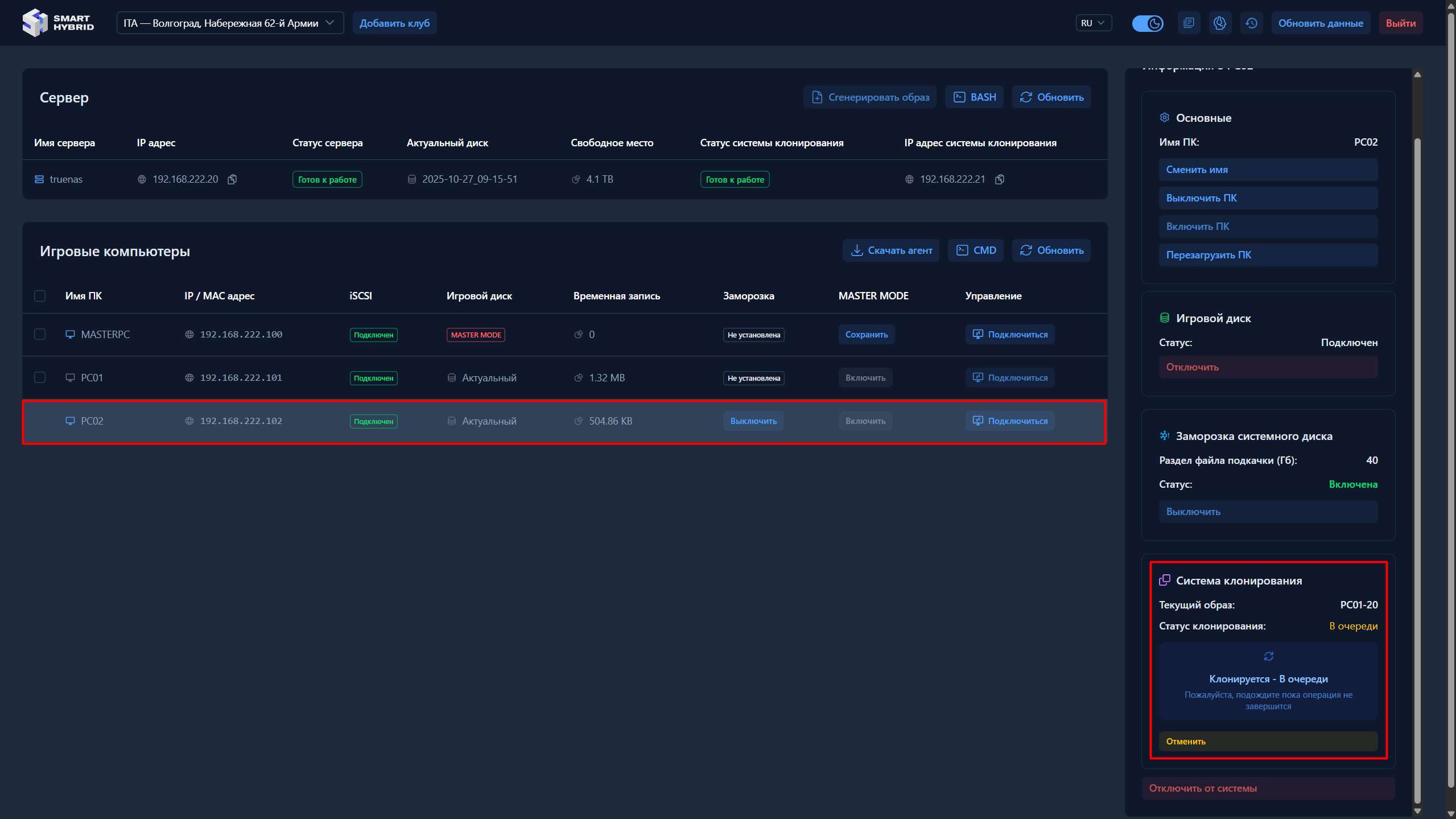
Task: Click Сохранить for MASTERPC master mode
Action: [866, 335]
